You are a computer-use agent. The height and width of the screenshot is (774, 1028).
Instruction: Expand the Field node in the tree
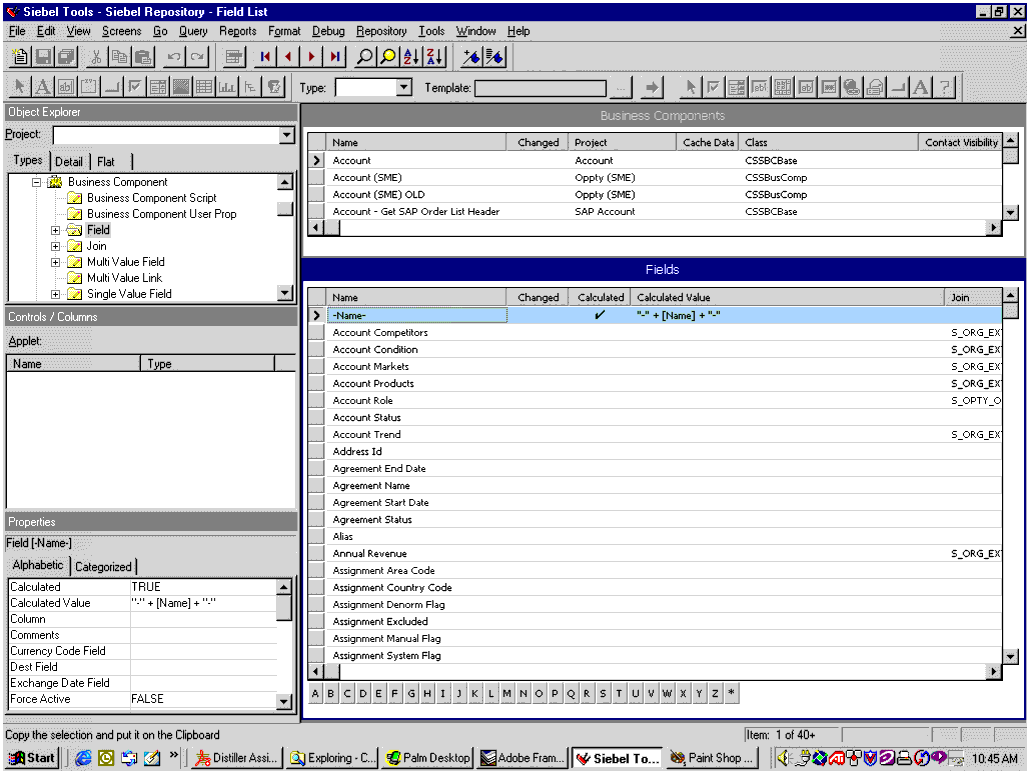pos(56,230)
